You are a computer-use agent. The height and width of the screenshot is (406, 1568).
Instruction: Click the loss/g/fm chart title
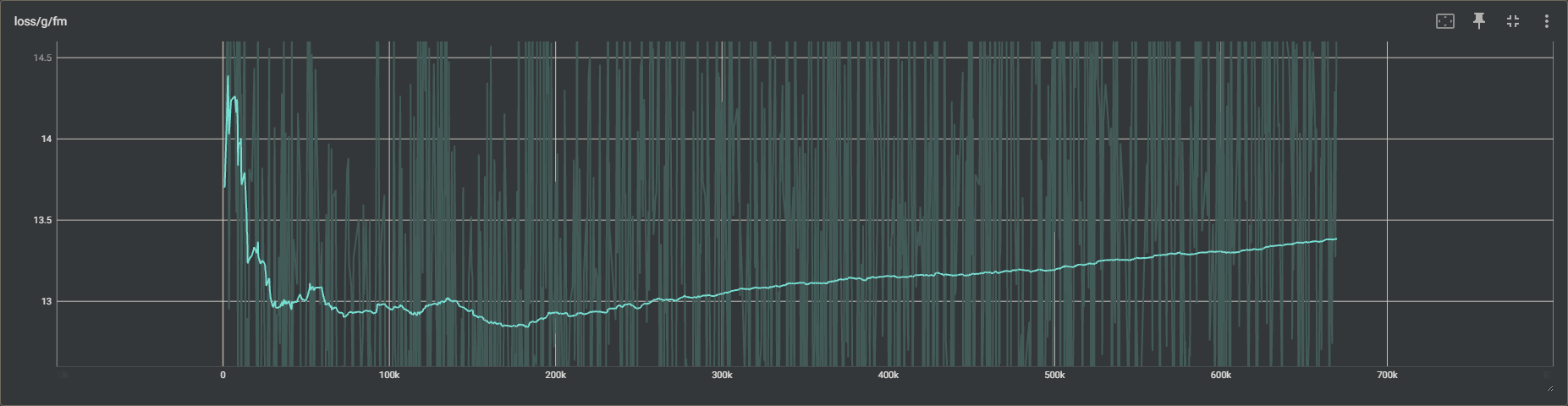pos(41,21)
